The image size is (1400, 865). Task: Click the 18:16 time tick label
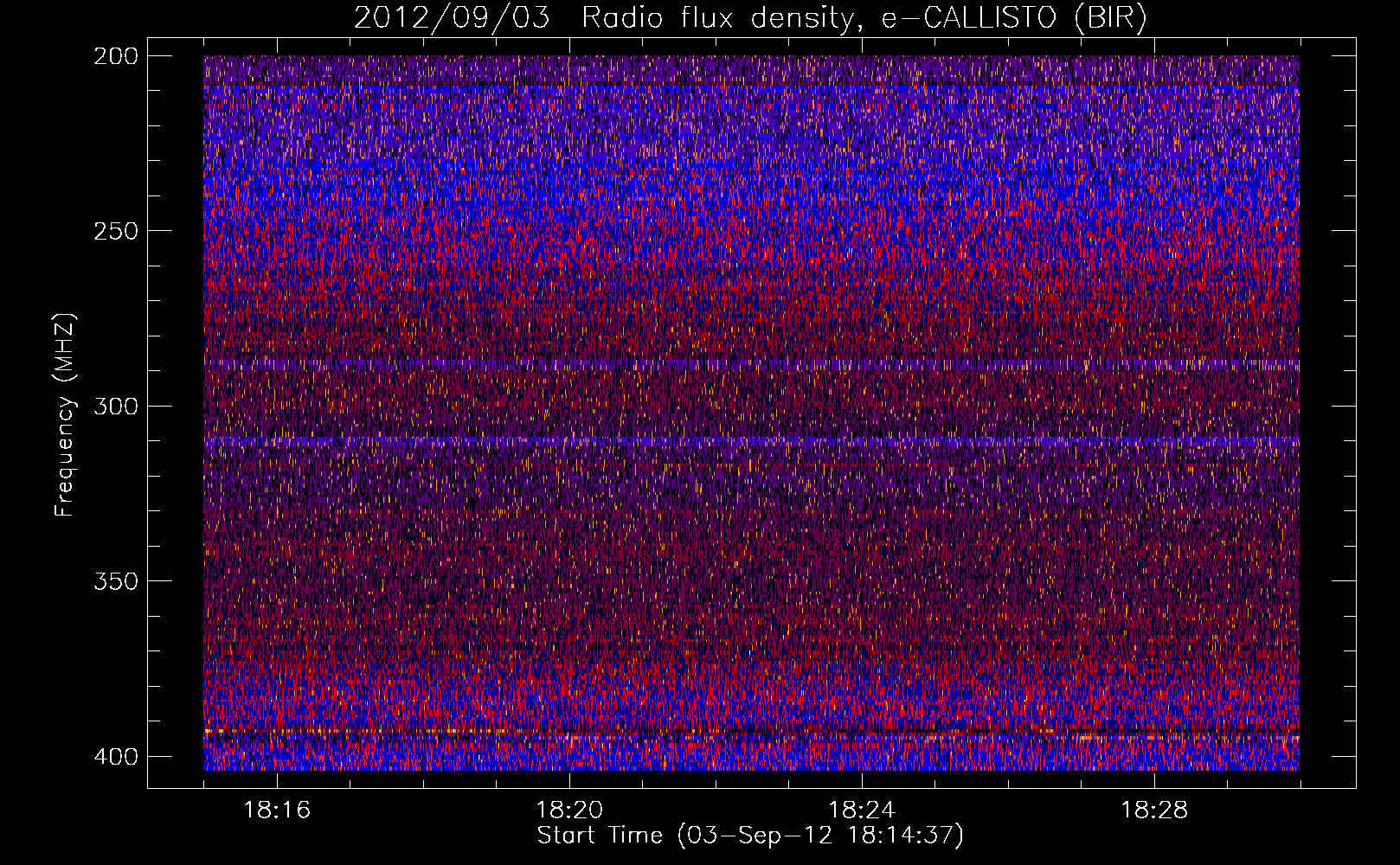277,811
